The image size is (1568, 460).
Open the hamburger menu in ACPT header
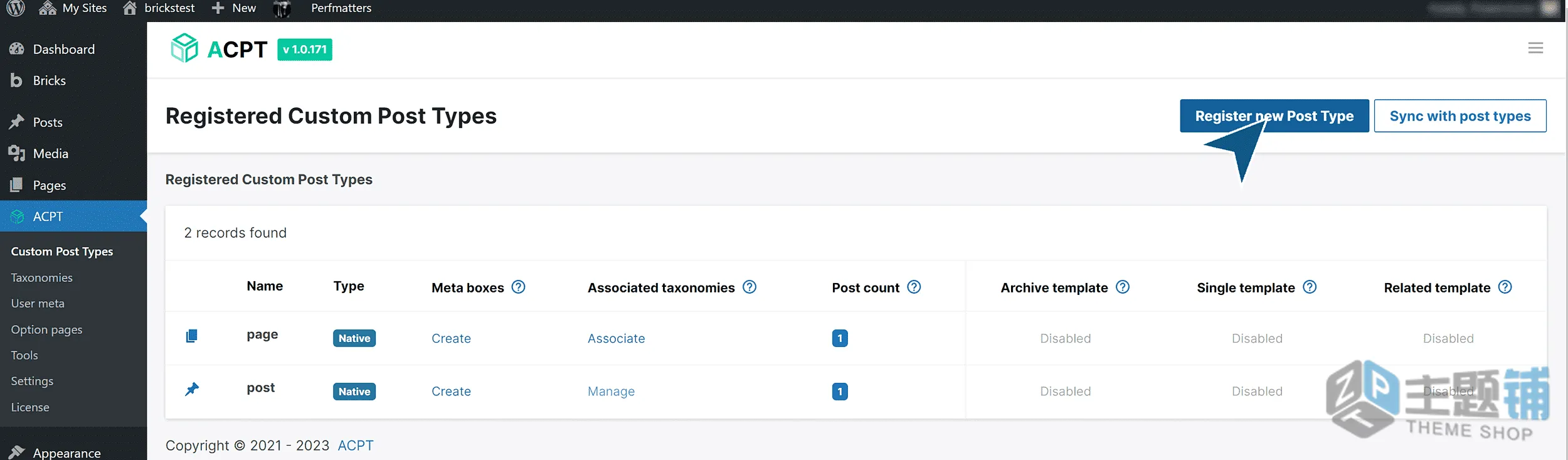pyautogui.click(x=1535, y=48)
